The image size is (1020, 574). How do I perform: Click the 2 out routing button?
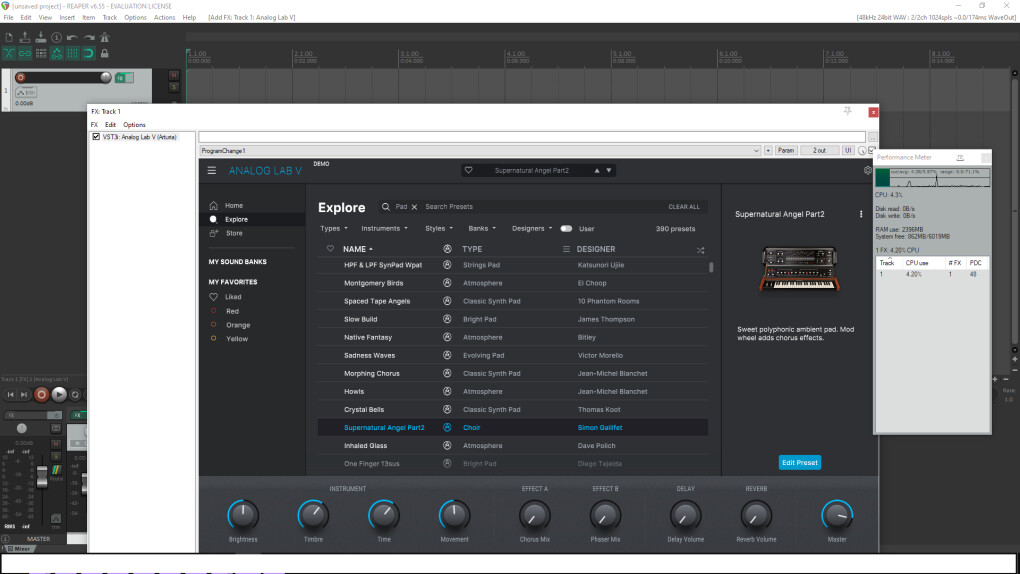[820, 151]
